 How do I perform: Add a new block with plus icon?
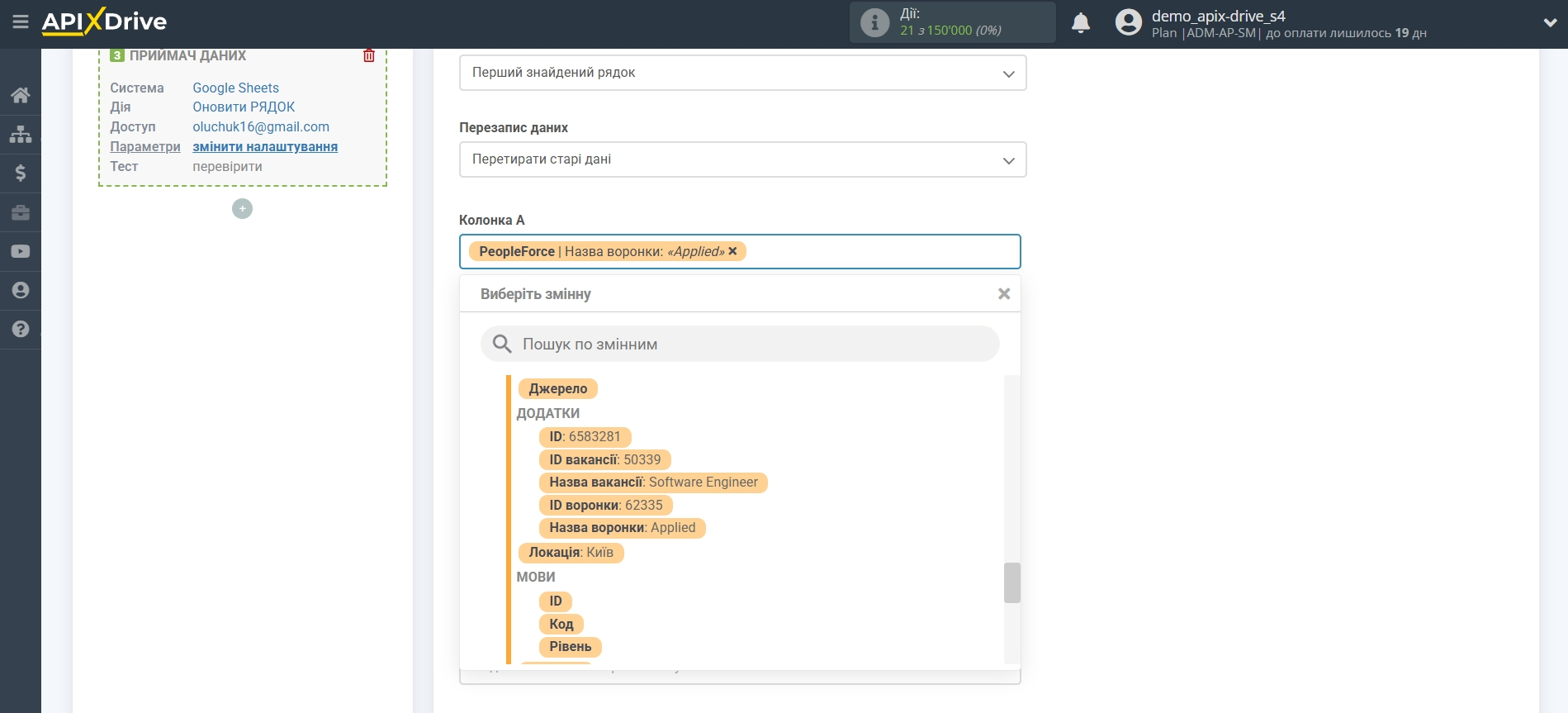coord(242,209)
